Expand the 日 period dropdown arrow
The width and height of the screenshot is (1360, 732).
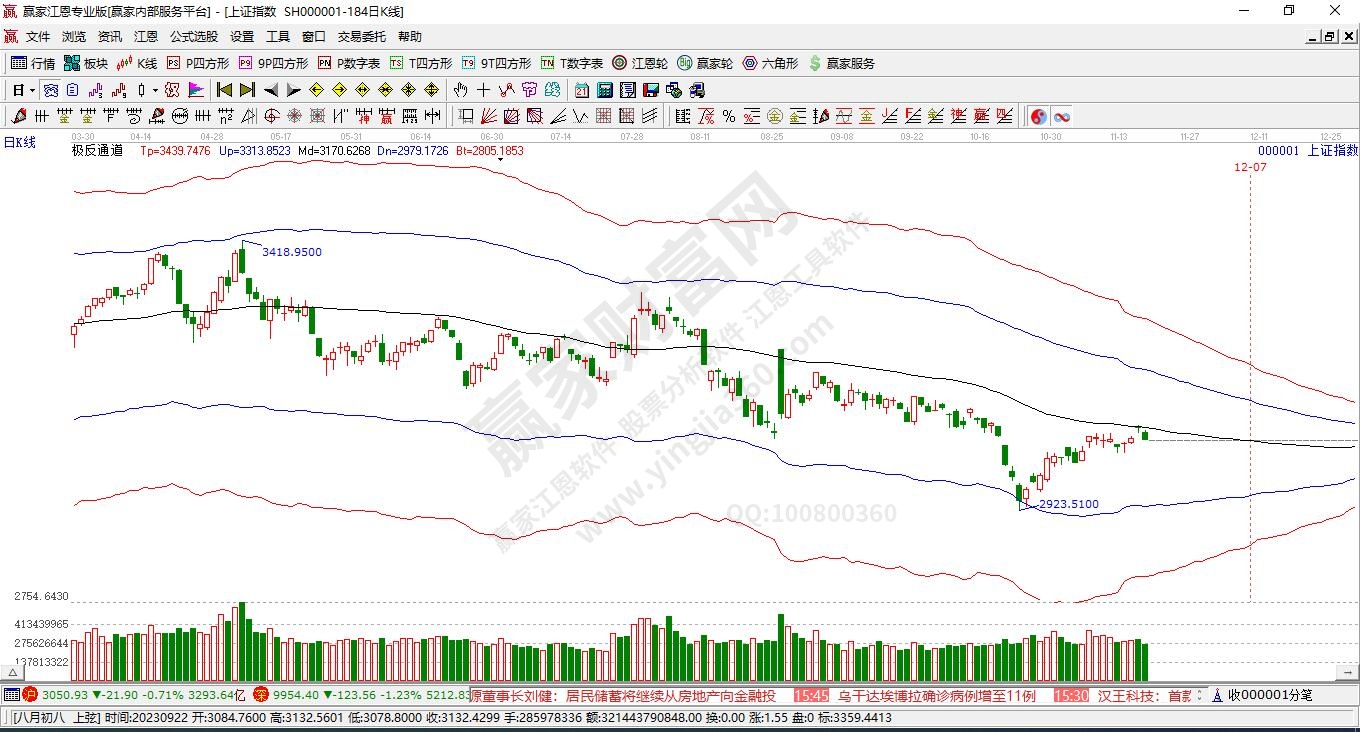(x=32, y=90)
